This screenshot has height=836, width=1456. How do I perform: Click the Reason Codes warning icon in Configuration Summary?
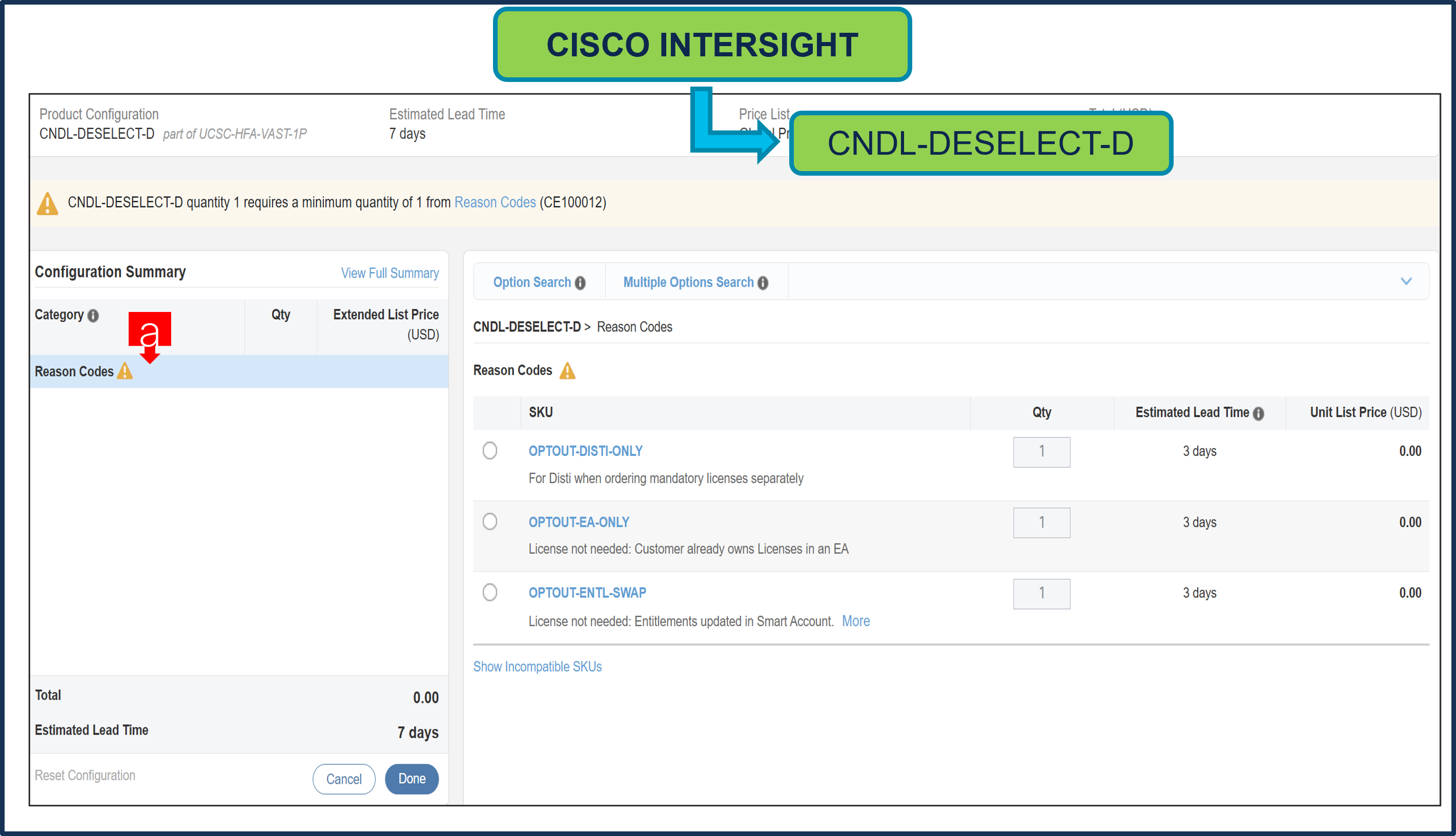point(125,371)
